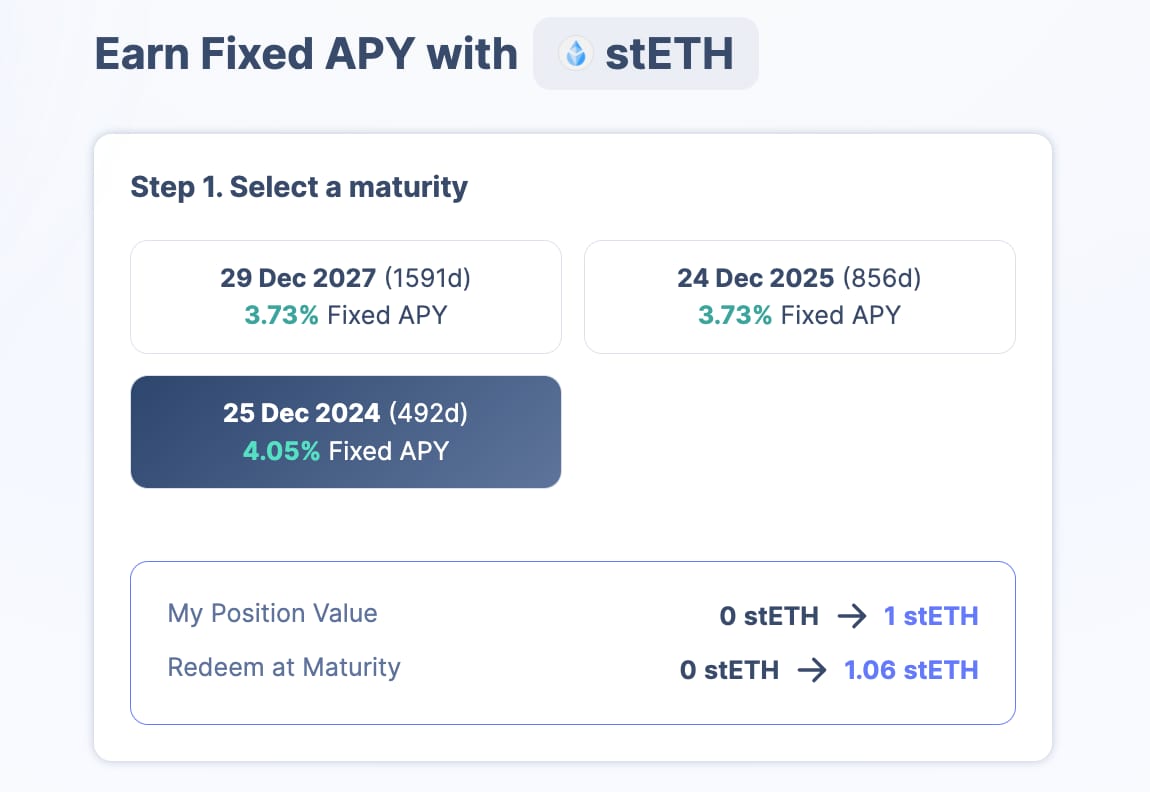Image resolution: width=1150 pixels, height=792 pixels.
Task: Click the 856d duration text
Action: click(881, 278)
